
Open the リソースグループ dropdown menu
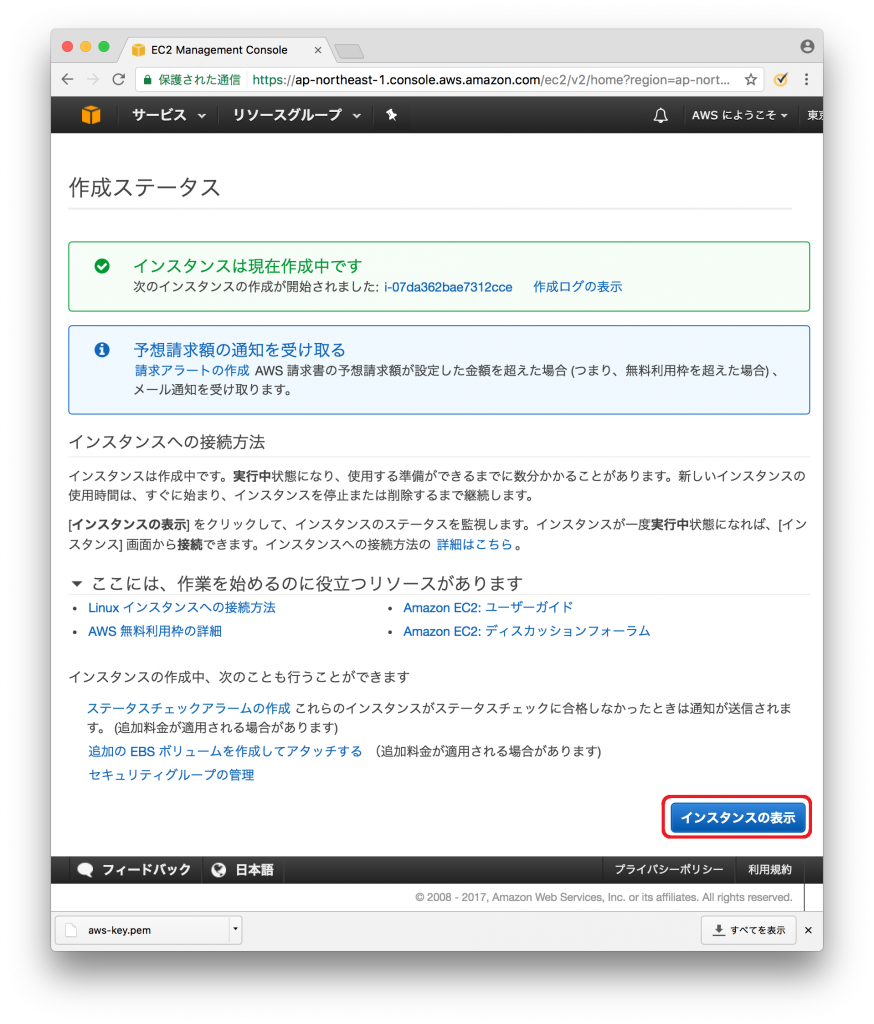297,115
